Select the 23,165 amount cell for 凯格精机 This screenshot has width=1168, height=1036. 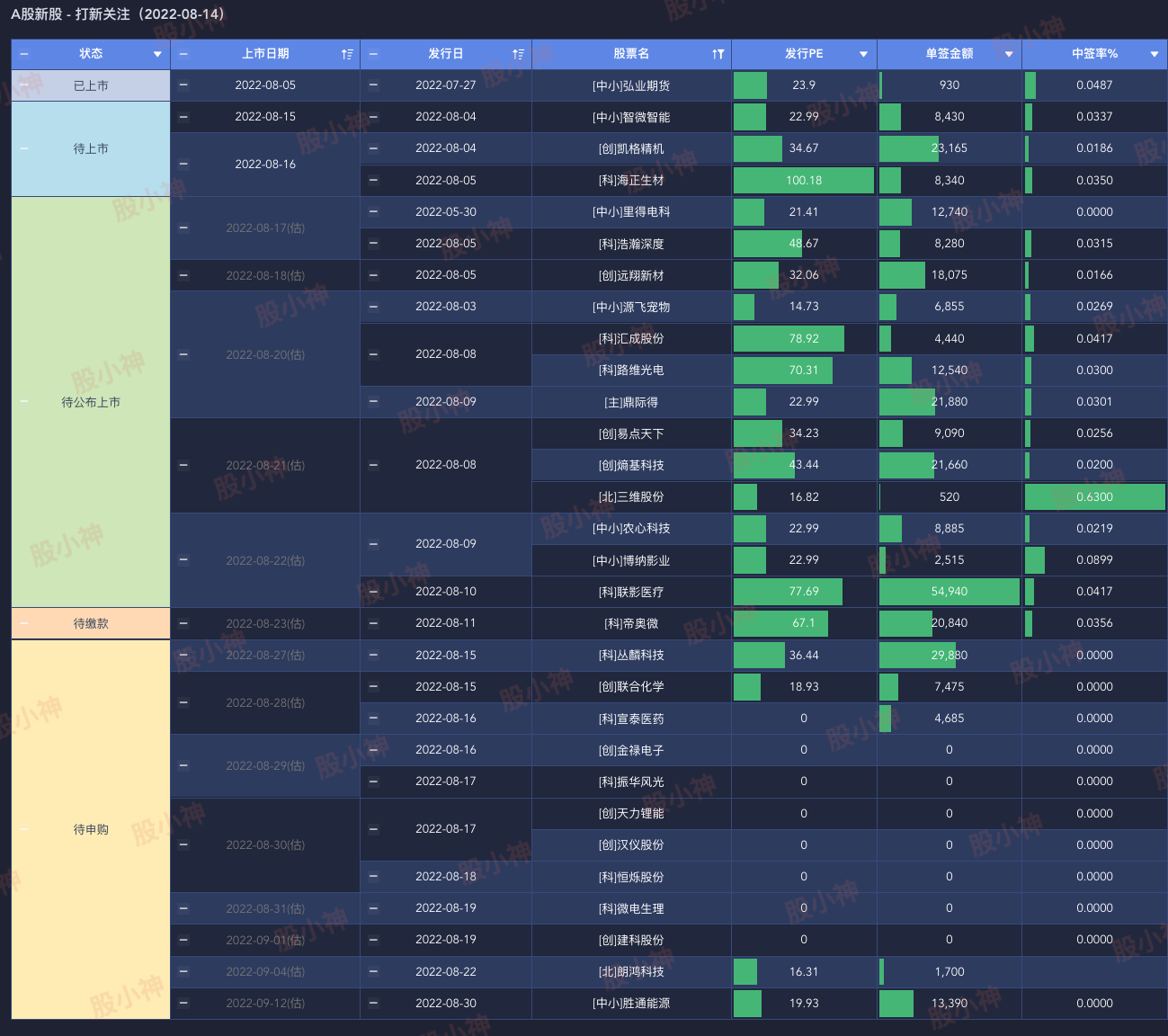pos(950,148)
